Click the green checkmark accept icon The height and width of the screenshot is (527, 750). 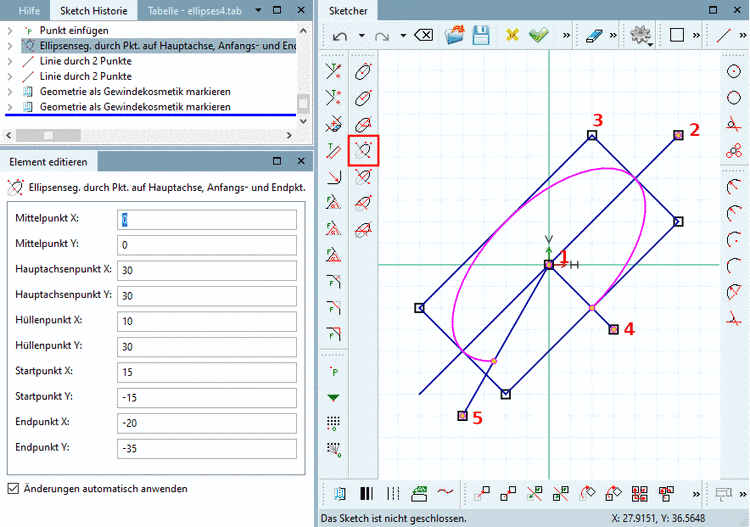539,35
